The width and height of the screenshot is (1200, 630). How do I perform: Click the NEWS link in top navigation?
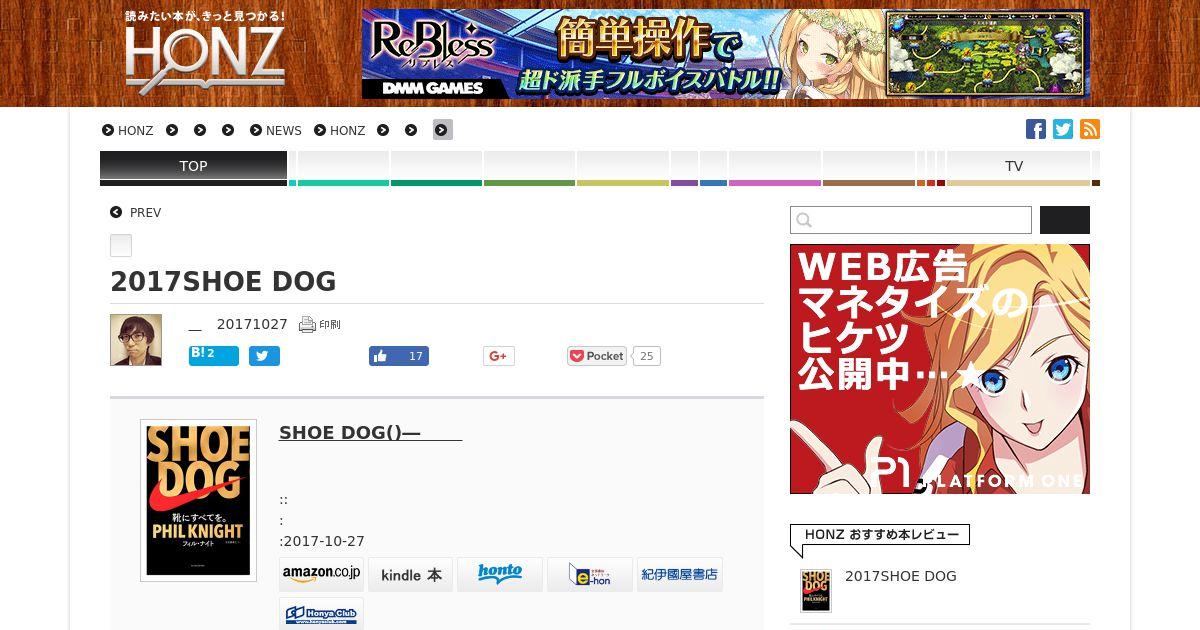276,130
